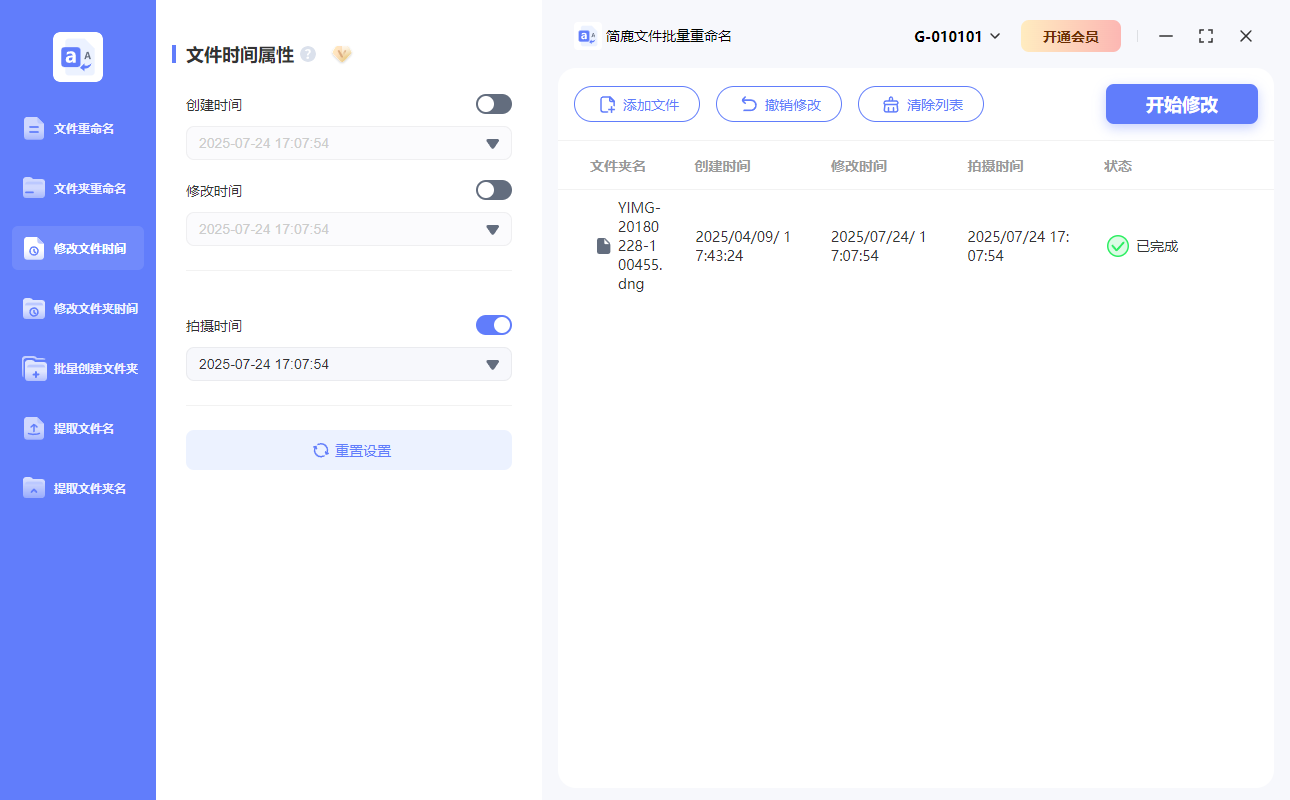1290x800 pixels.
Task: Disable the 拍摄时间 switch
Action: (493, 324)
